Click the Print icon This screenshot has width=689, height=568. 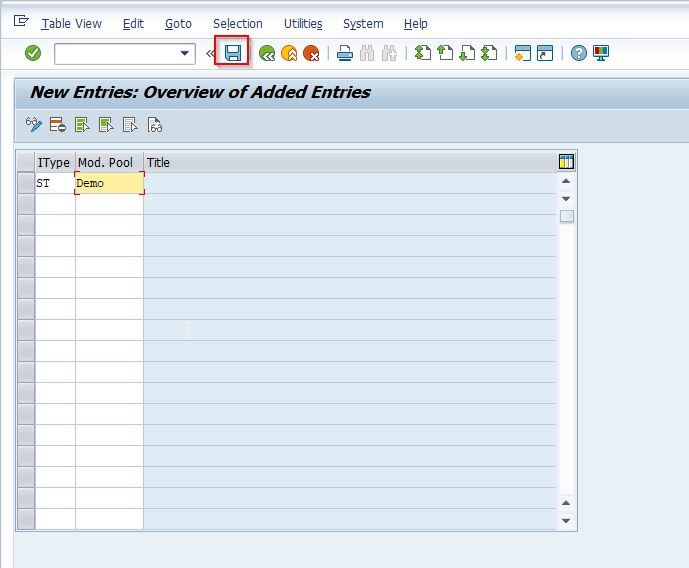(345, 53)
